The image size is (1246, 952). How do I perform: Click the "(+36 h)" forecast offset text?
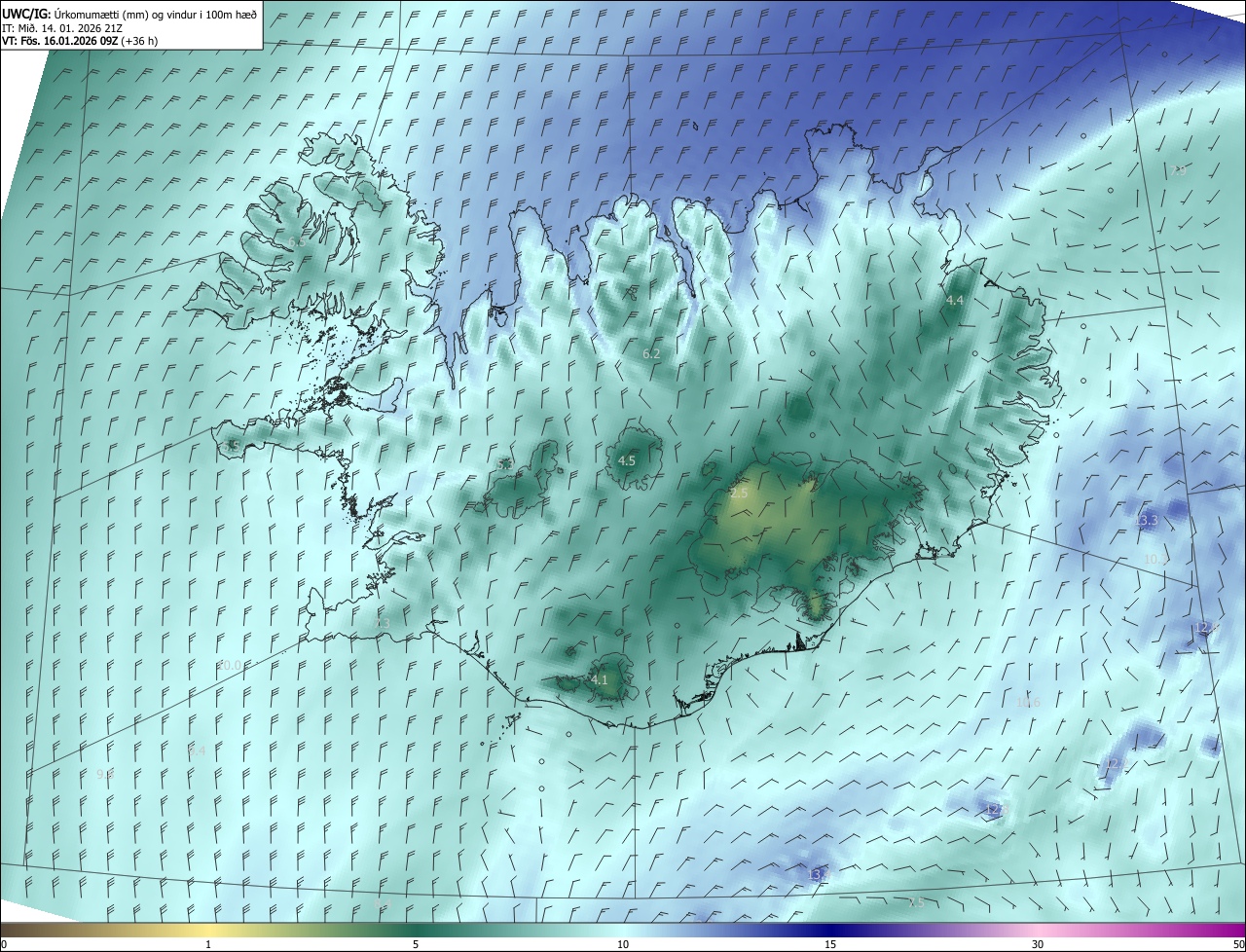(x=140, y=41)
